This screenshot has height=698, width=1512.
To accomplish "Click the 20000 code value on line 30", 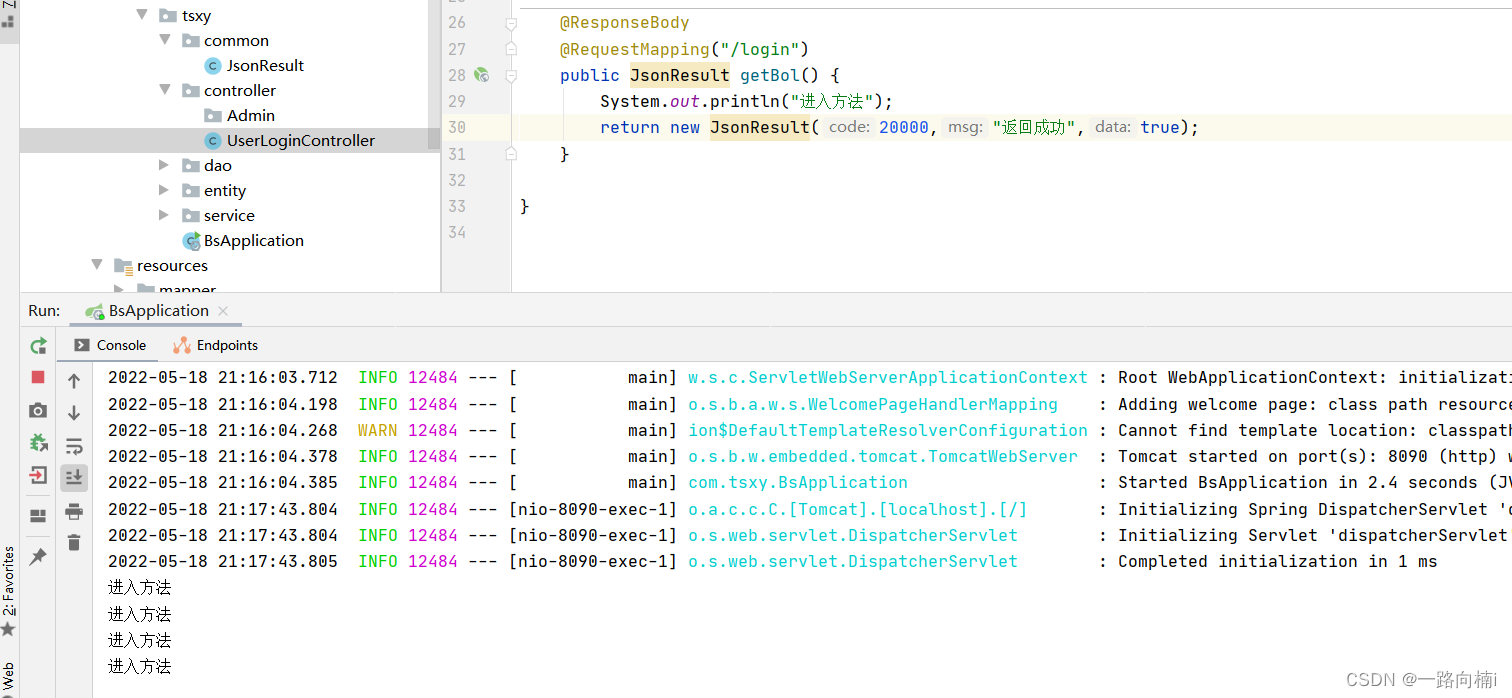I will click(904, 127).
